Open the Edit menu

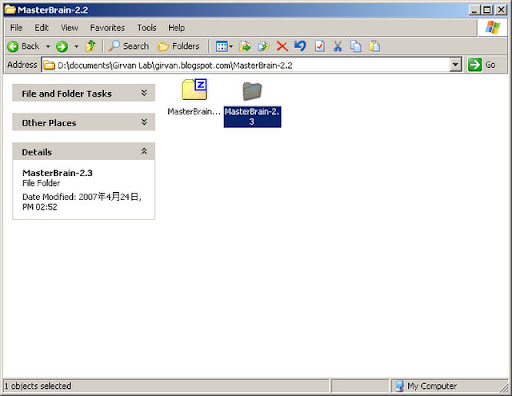[x=42, y=28]
